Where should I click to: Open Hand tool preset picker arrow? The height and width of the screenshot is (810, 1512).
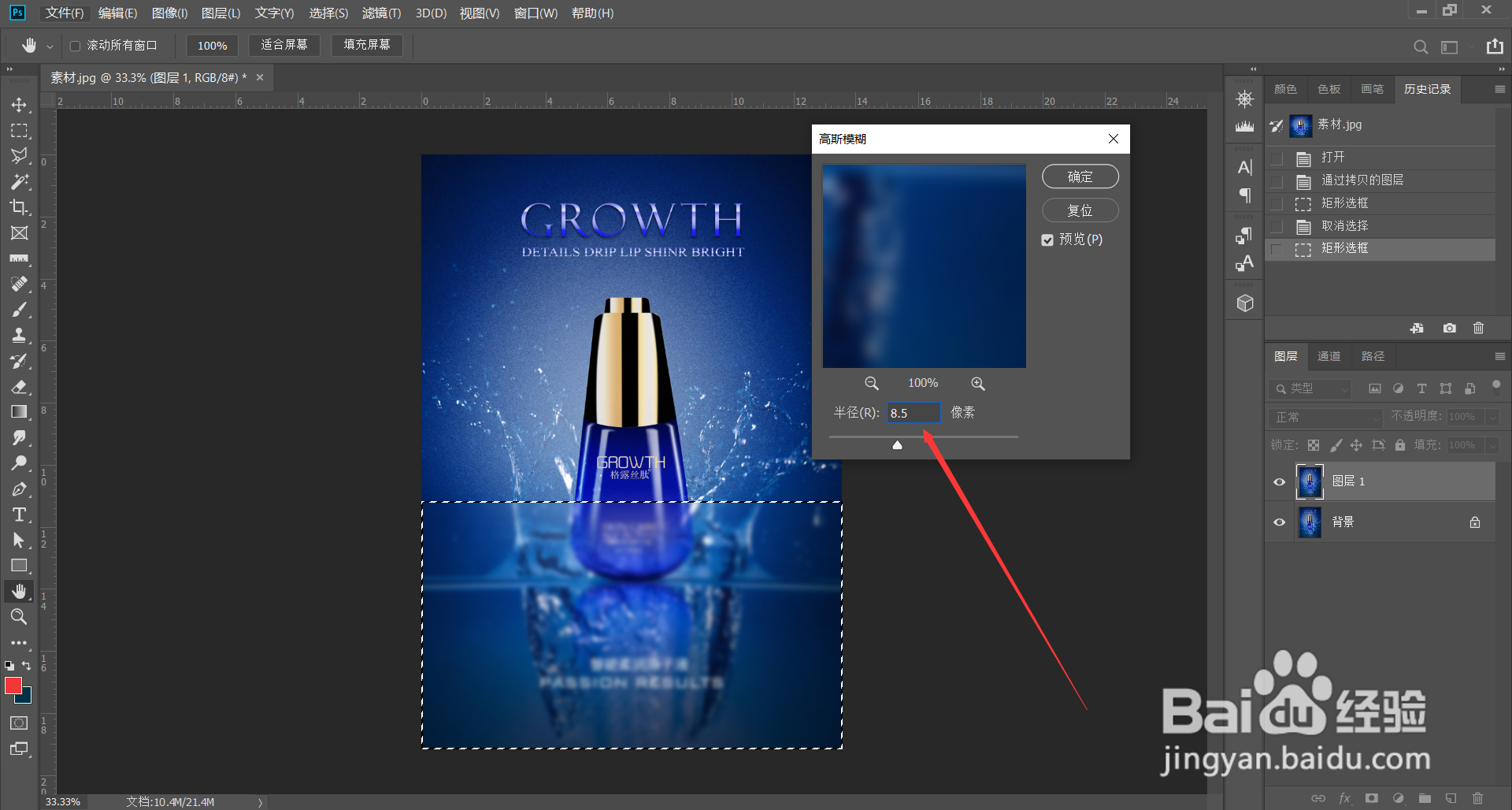click(x=50, y=46)
